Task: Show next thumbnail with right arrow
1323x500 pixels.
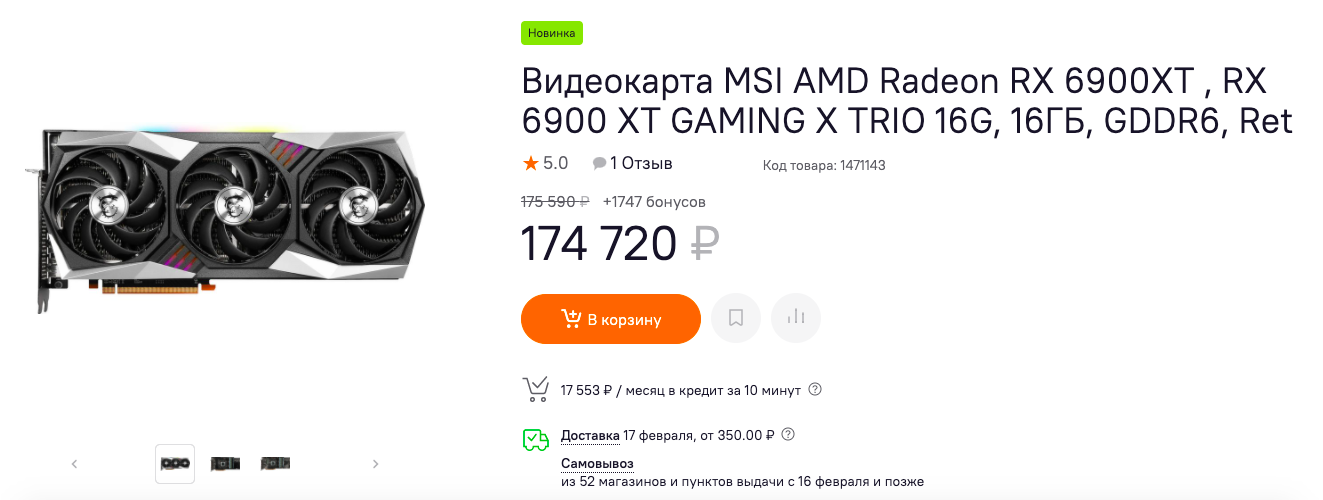Action: [x=376, y=464]
